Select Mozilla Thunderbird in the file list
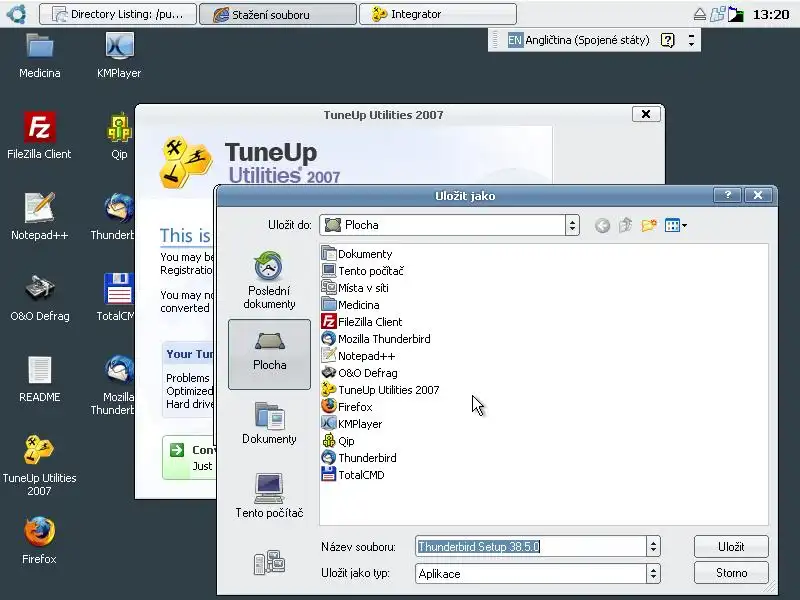 [x=376, y=339]
